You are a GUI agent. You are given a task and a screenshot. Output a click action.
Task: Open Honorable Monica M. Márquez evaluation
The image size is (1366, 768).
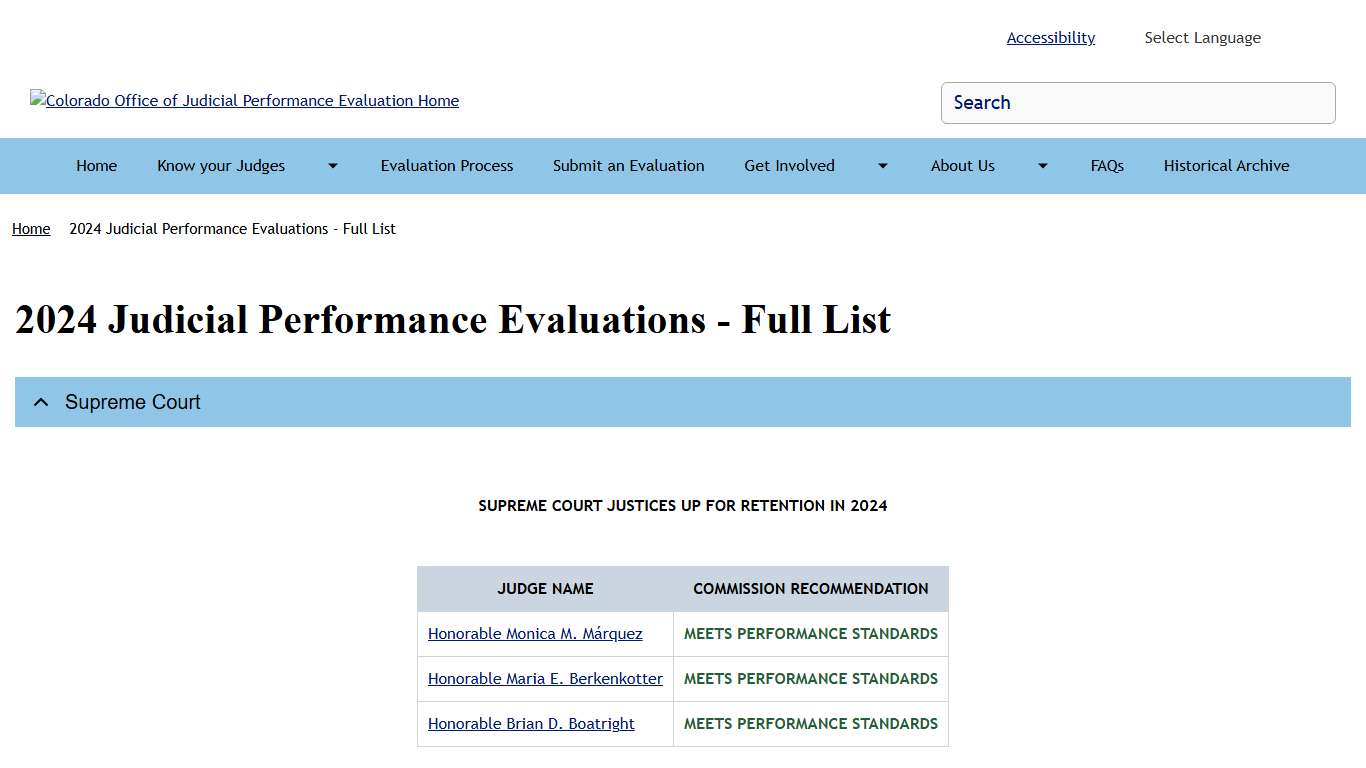(x=535, y=633)
